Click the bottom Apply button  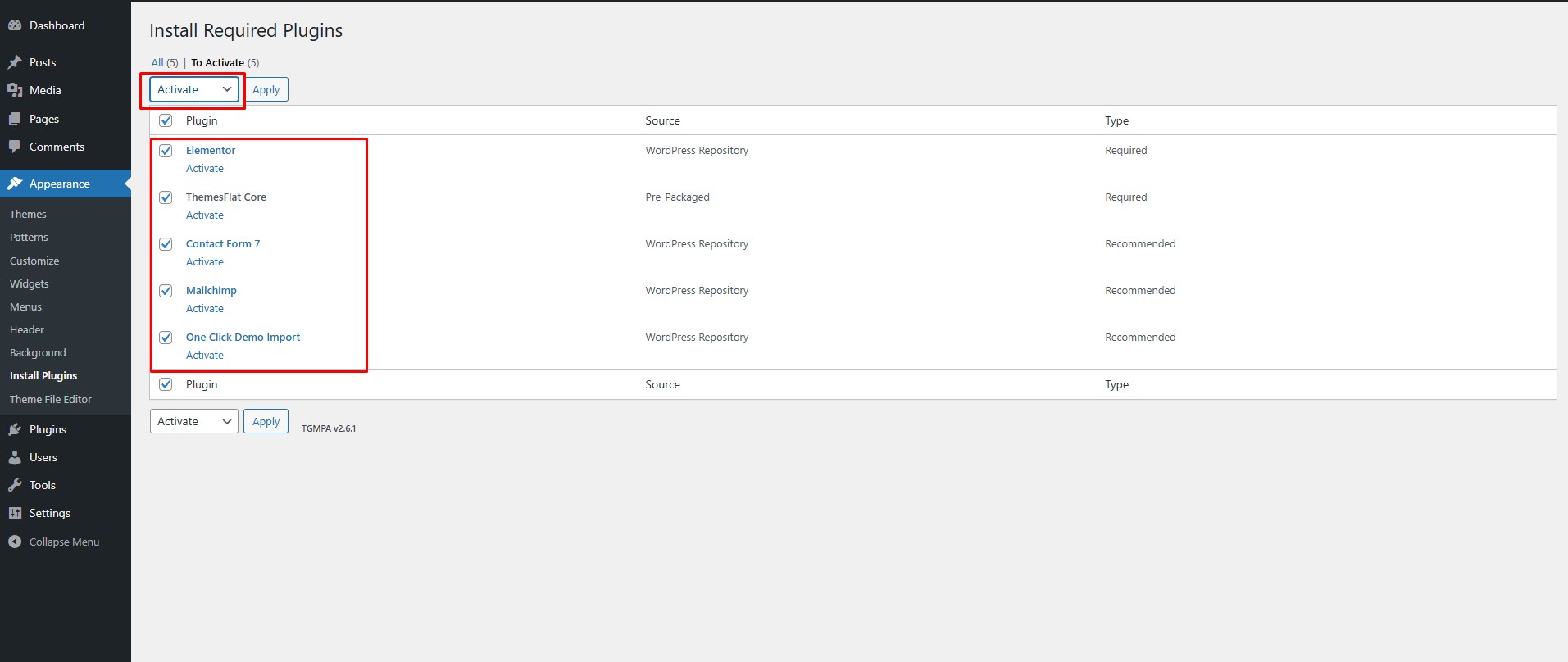[x=266, y=421]
